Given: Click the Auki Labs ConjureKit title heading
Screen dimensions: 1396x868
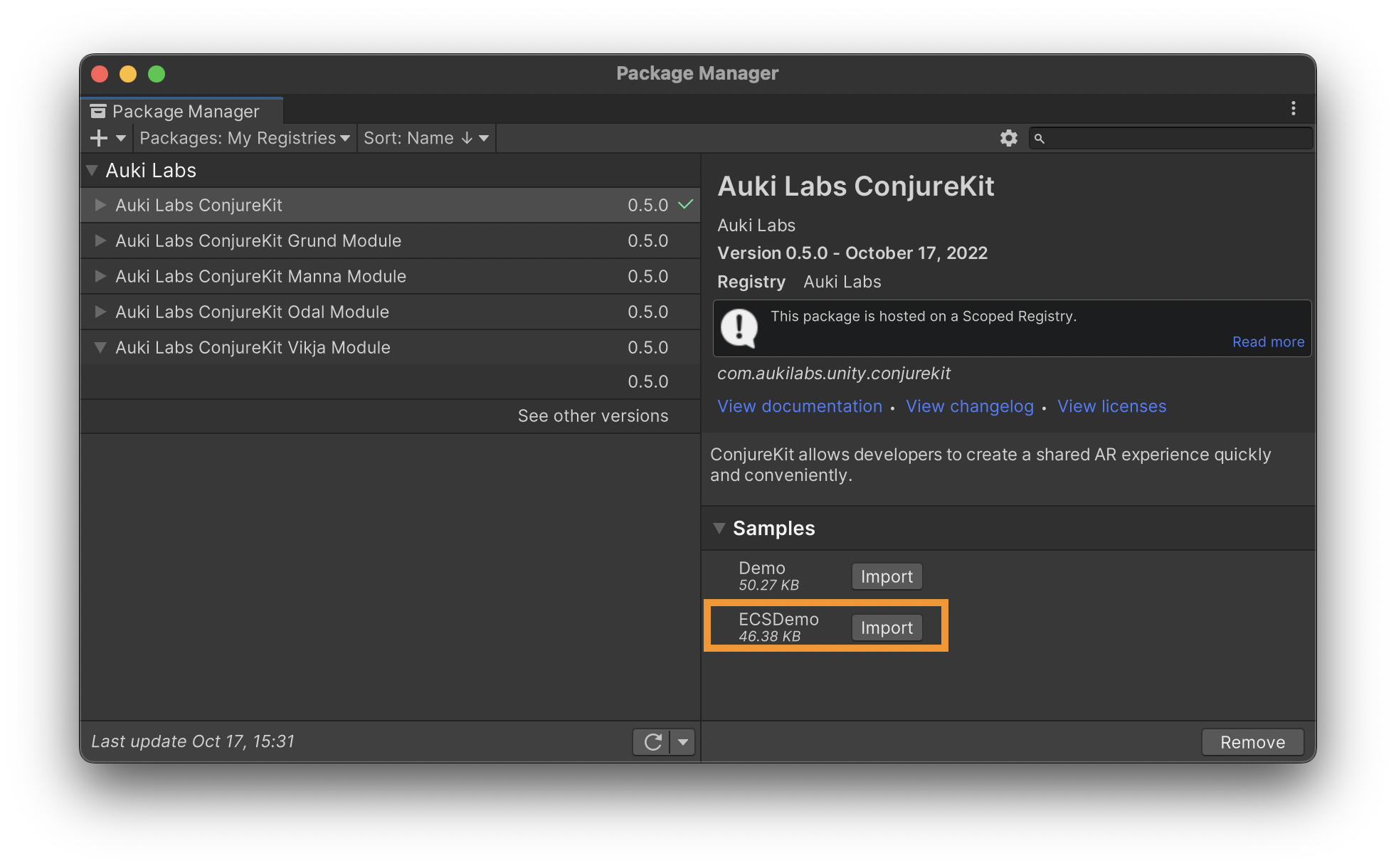Looking at the screenshot, I should pos(855,186).
